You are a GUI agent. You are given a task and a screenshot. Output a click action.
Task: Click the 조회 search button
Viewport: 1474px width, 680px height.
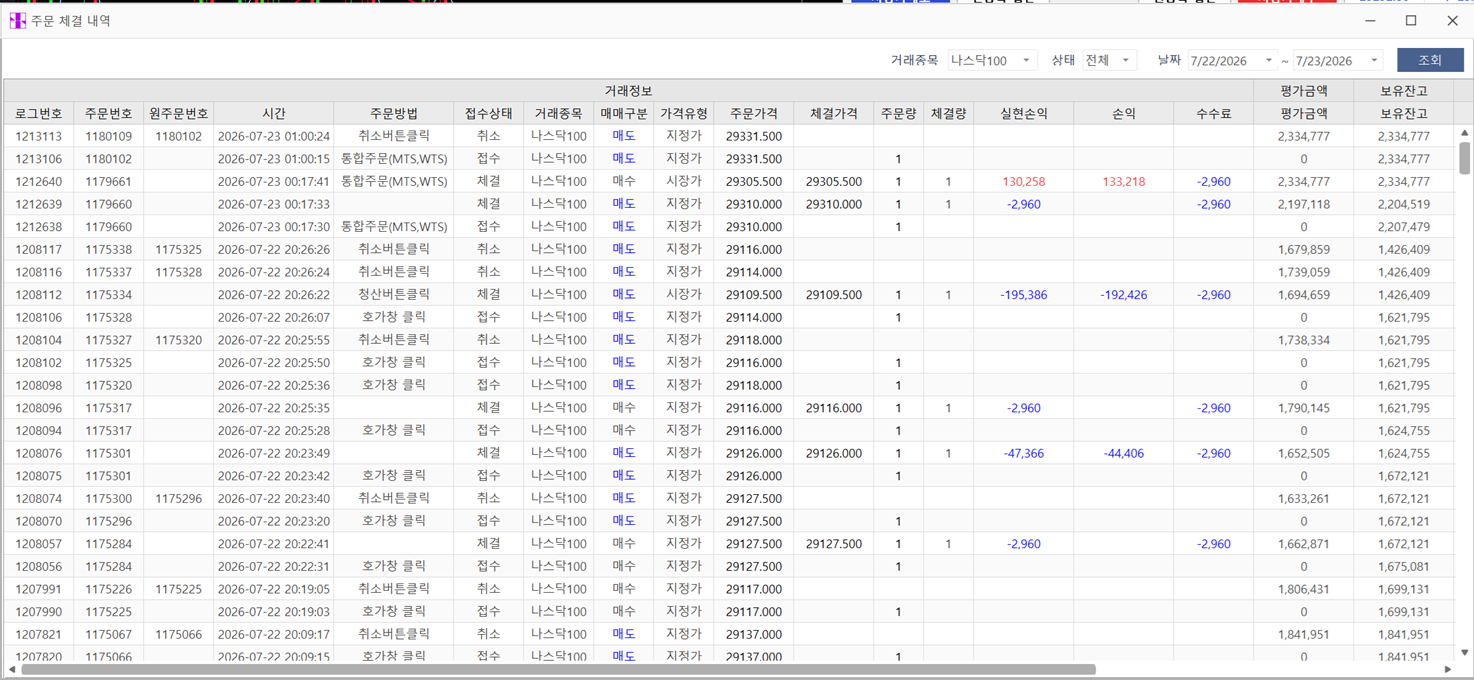pos(1430,60)
